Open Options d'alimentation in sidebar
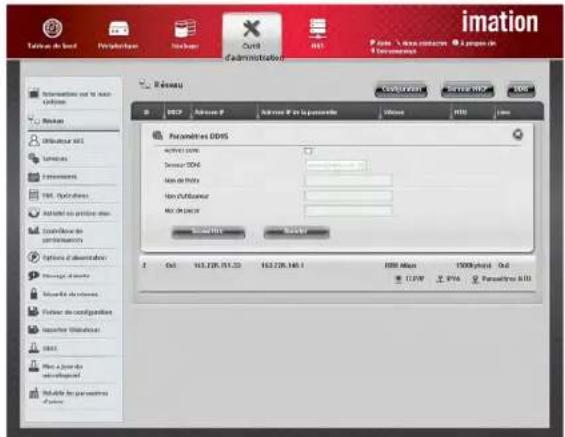This screenshot has height=437, width=565. [74, 258]
